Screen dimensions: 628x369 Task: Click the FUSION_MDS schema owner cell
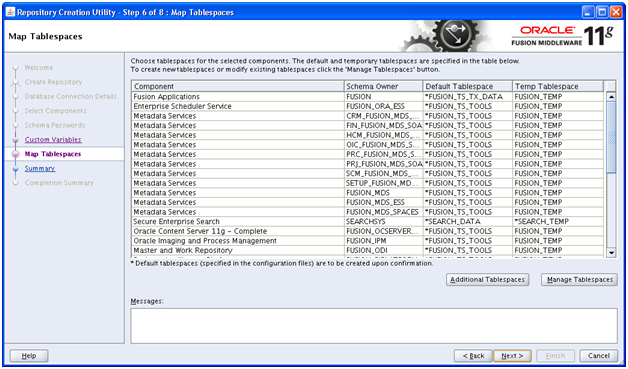click(383, 193)
